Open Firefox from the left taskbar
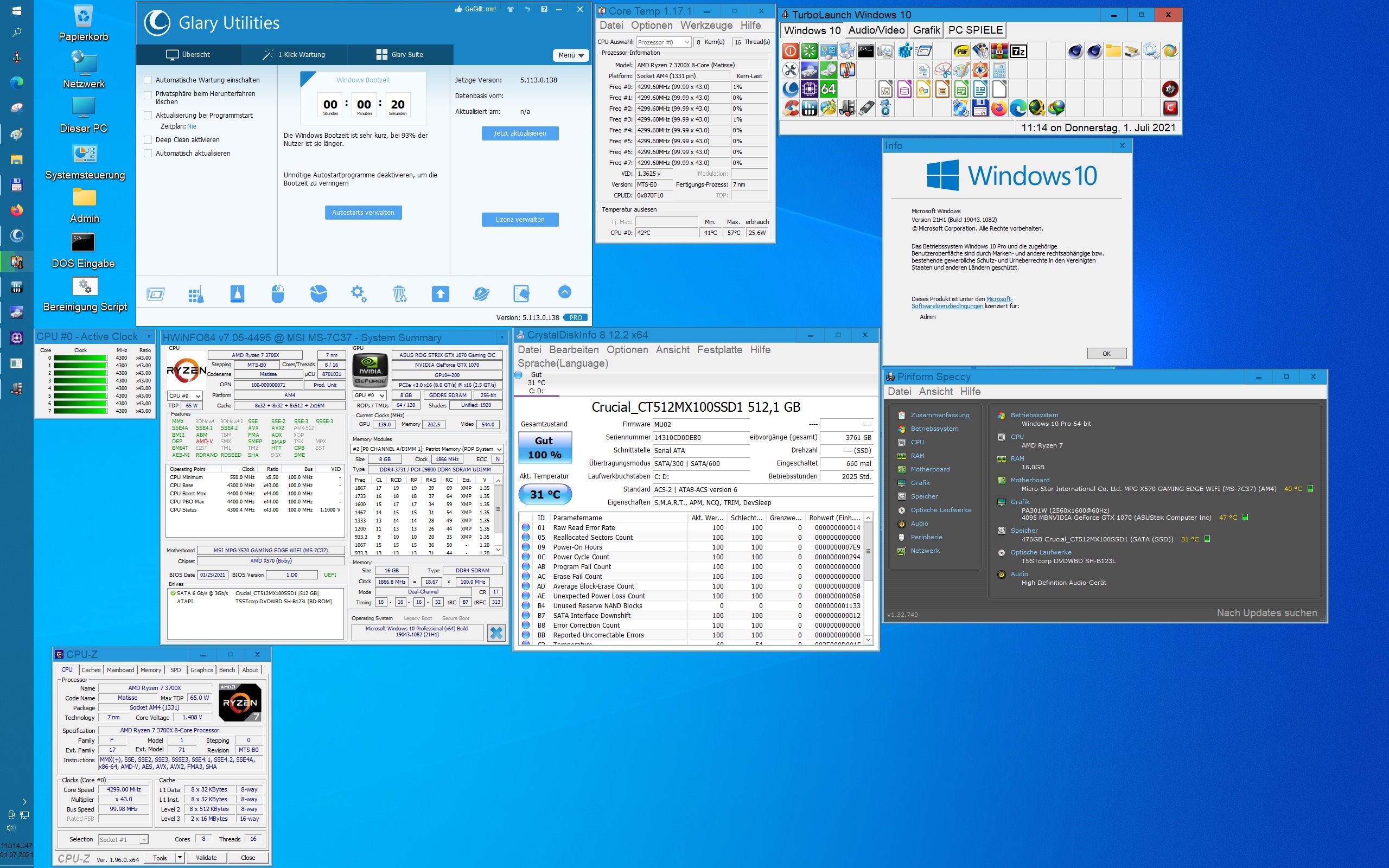This screenshot has height=868, width=1389. (x=17, y=210)
